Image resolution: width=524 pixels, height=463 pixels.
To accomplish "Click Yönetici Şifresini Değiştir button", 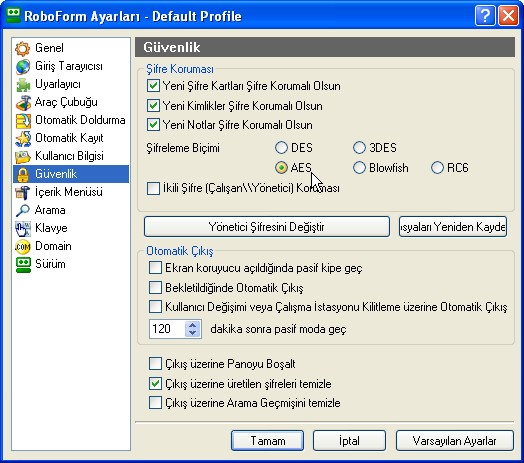I will 267,227.
